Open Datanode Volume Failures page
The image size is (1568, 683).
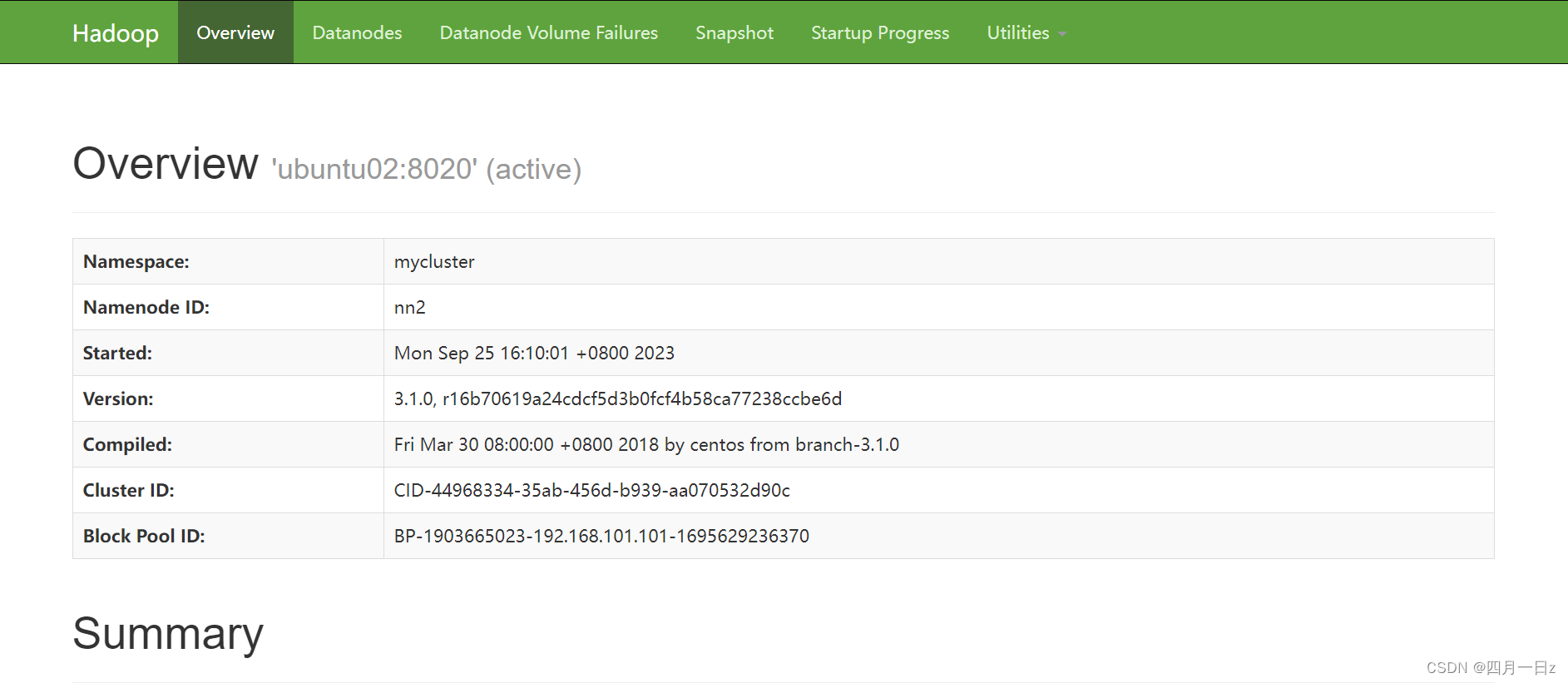[548, 32]
